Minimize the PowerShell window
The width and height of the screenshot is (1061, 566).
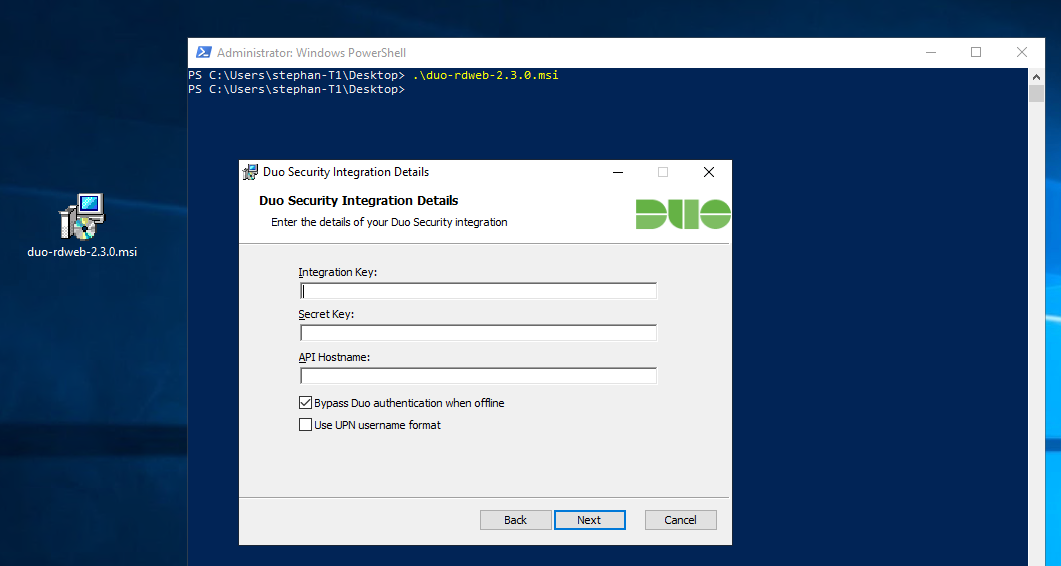click(x=931, y=52)
